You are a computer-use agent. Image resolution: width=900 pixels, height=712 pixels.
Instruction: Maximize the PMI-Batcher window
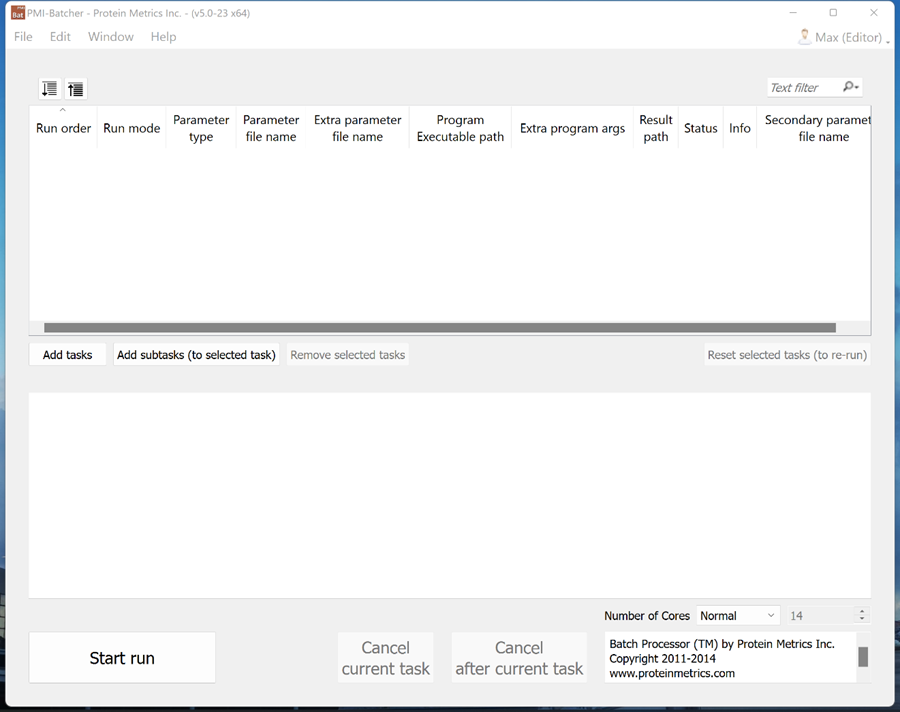click(833, 13)
